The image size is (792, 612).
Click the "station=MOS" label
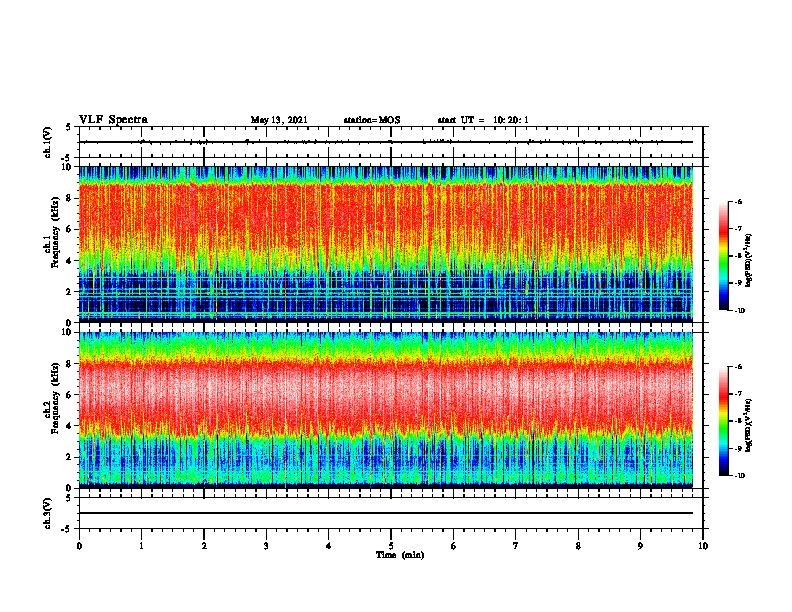[372, 120]
